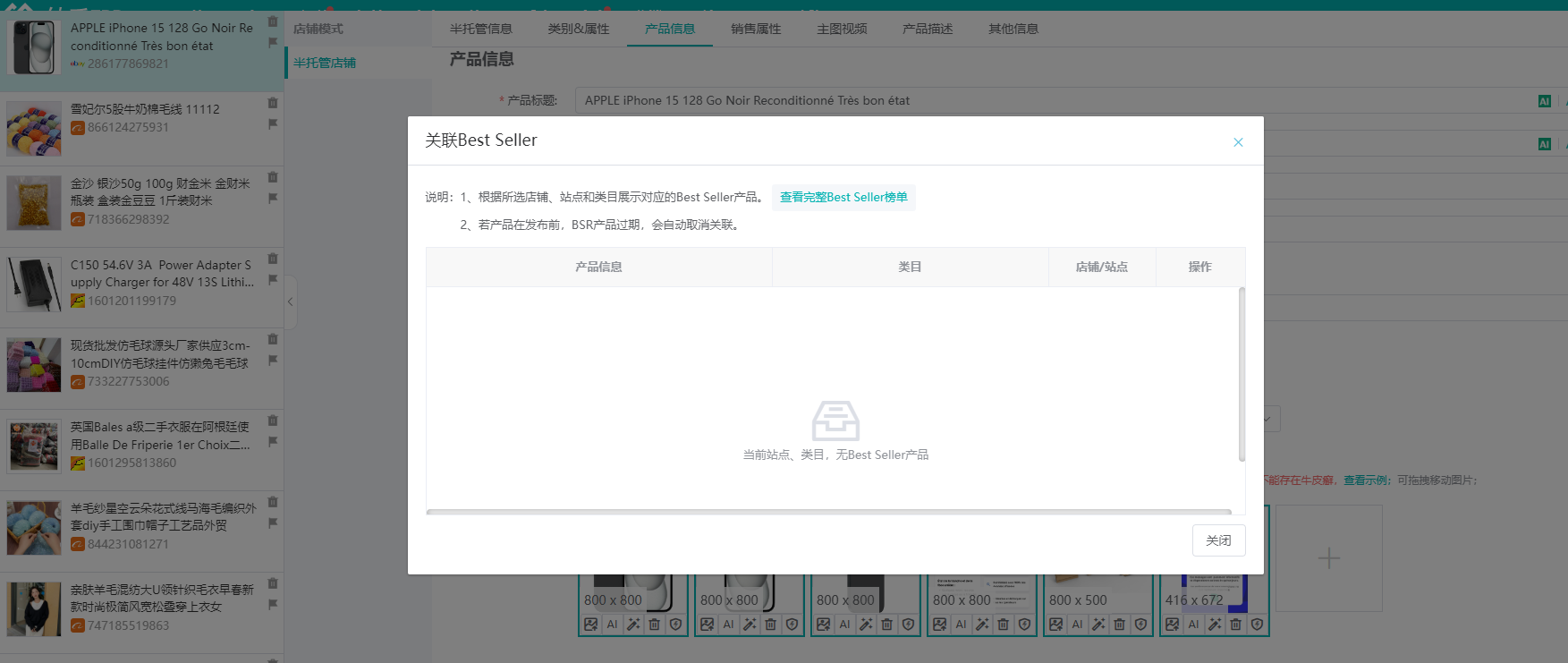Click product ID 1601201199179

pos(131,301)
